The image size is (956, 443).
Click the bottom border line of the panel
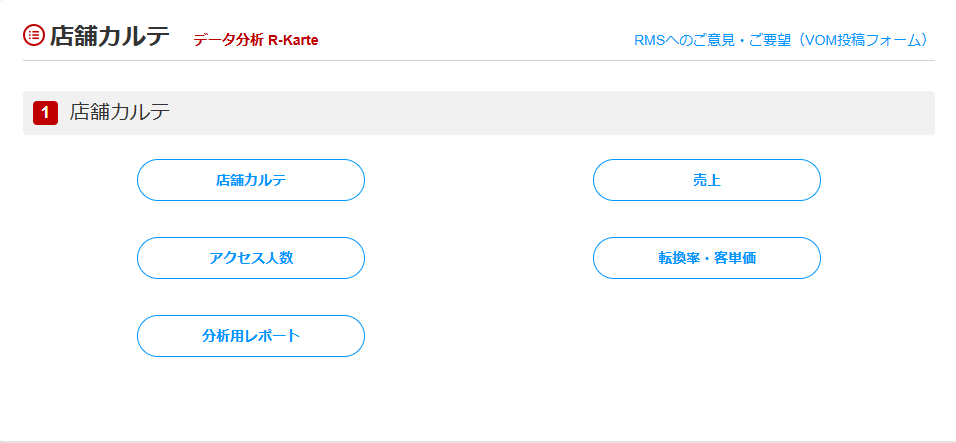click(x=478, y=441)
